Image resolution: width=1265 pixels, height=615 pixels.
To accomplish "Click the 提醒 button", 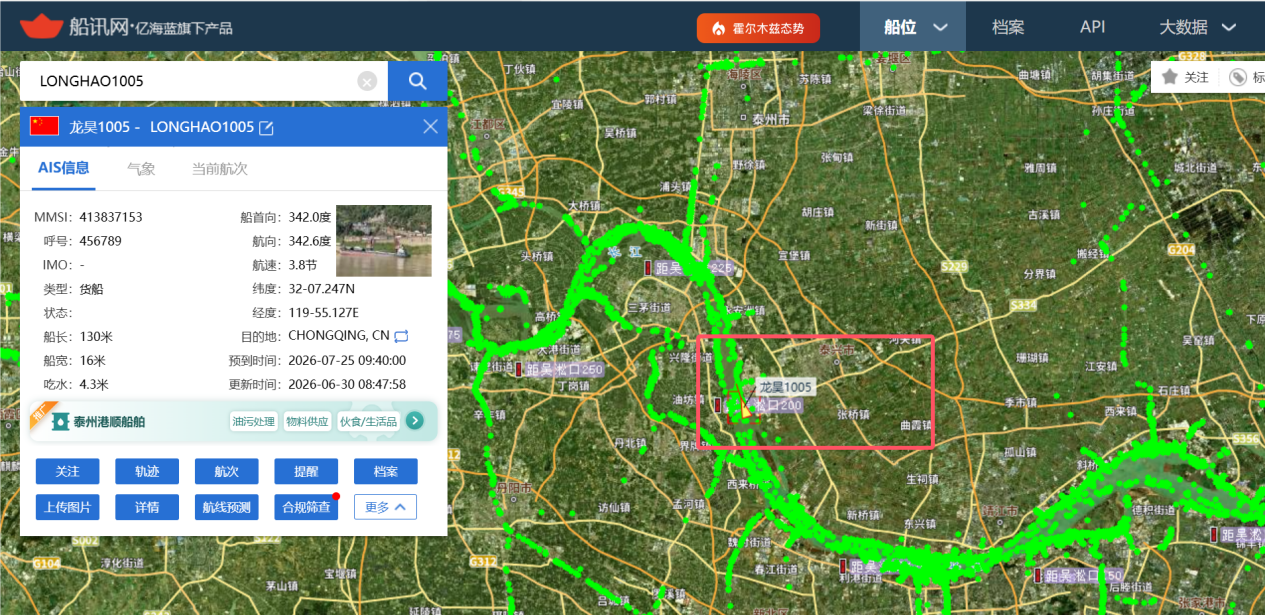I will tap(306, 471).
